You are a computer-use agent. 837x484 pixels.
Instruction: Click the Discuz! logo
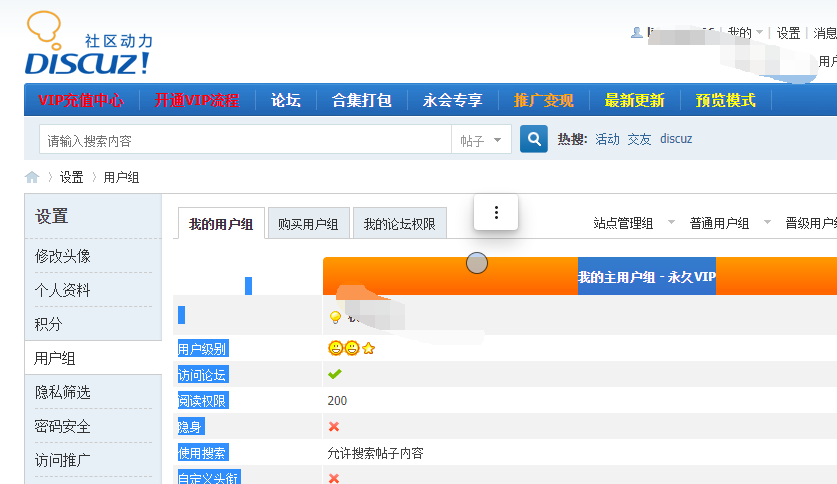[89, 43]
